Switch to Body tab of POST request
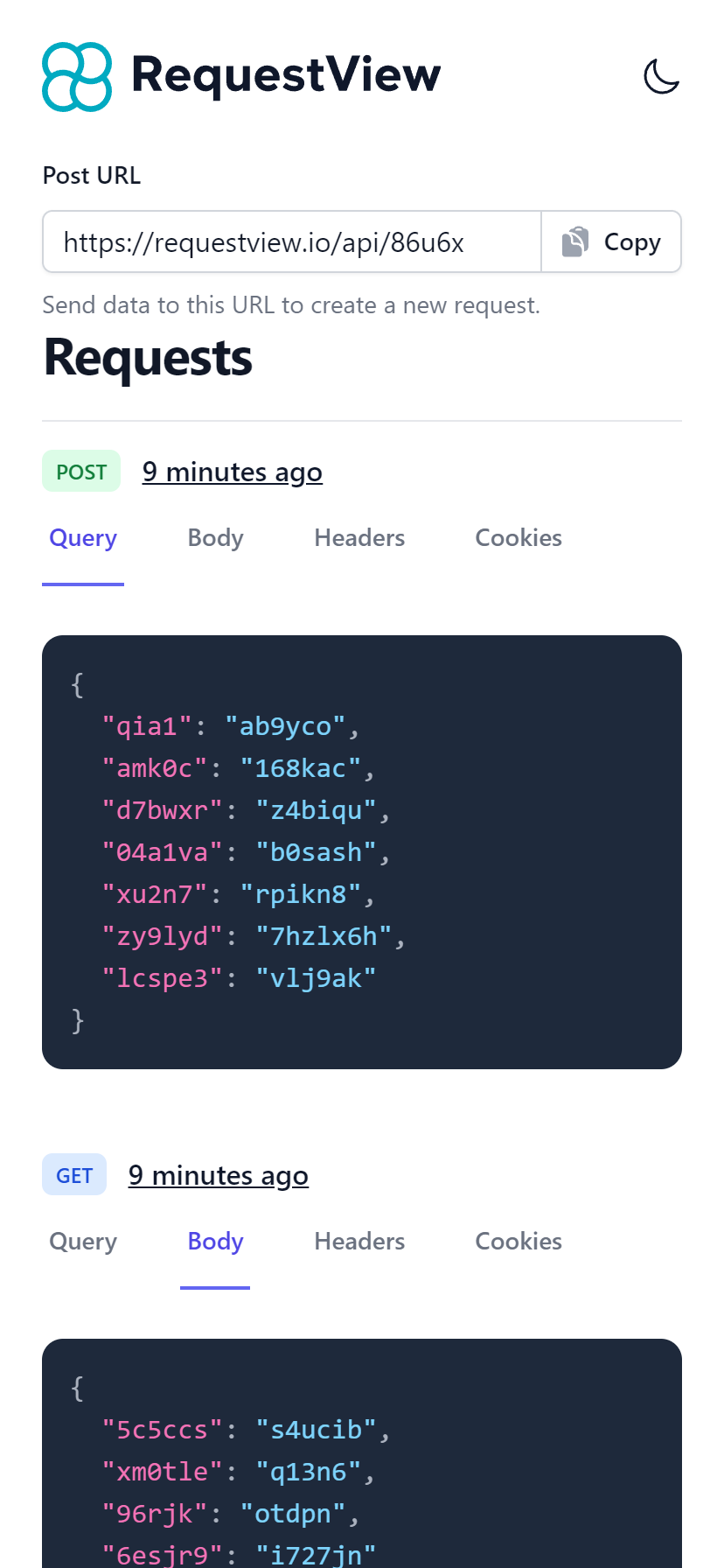The width and height of the screenshot is (724, 1568). click(215, 538)
